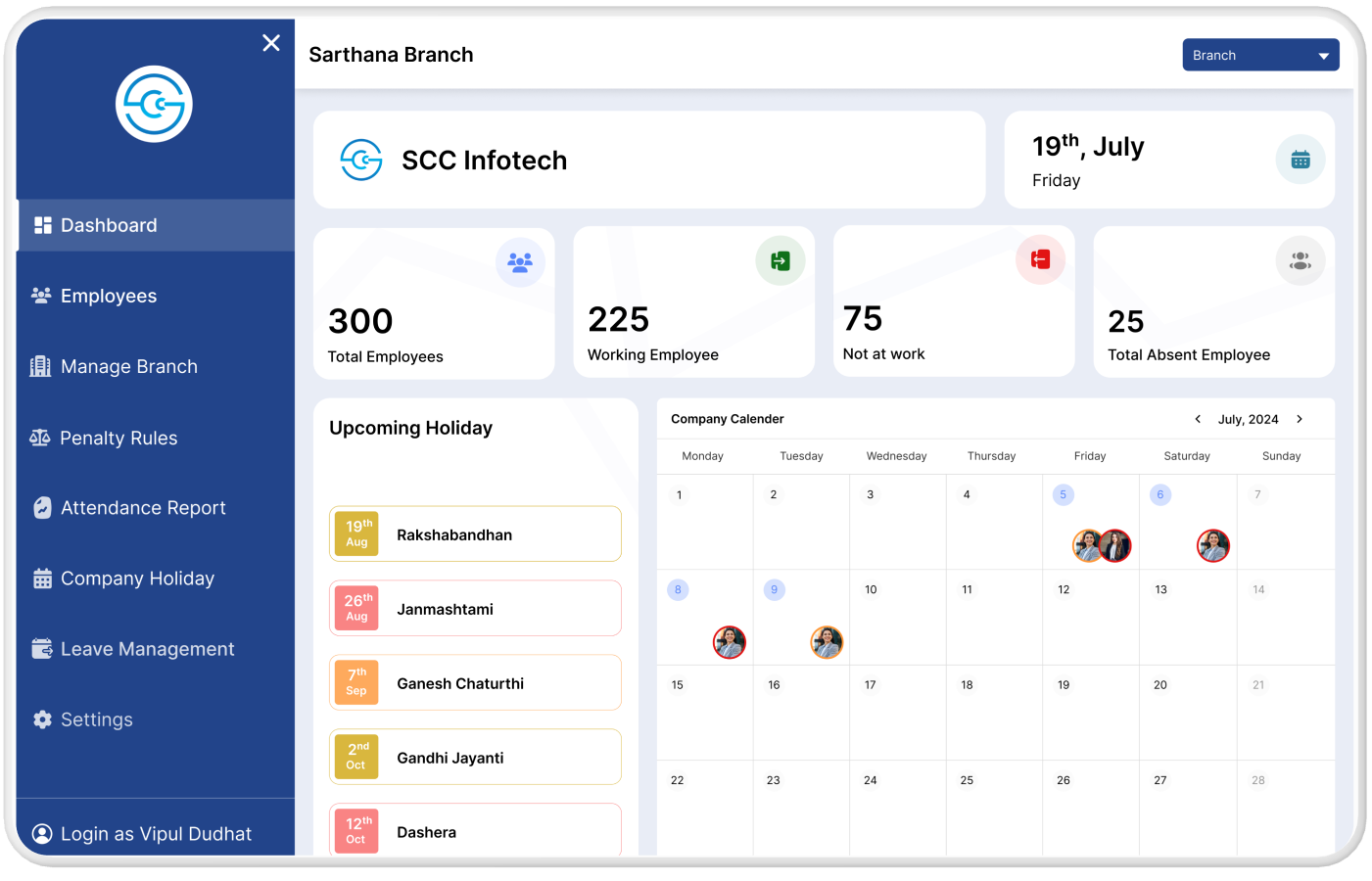Image resolution: width=1372 pixels, height=881 pixels.
Task: Select the Rakshabandhan holiday entry
Action: pyautogui.click(x=475, y=534)
